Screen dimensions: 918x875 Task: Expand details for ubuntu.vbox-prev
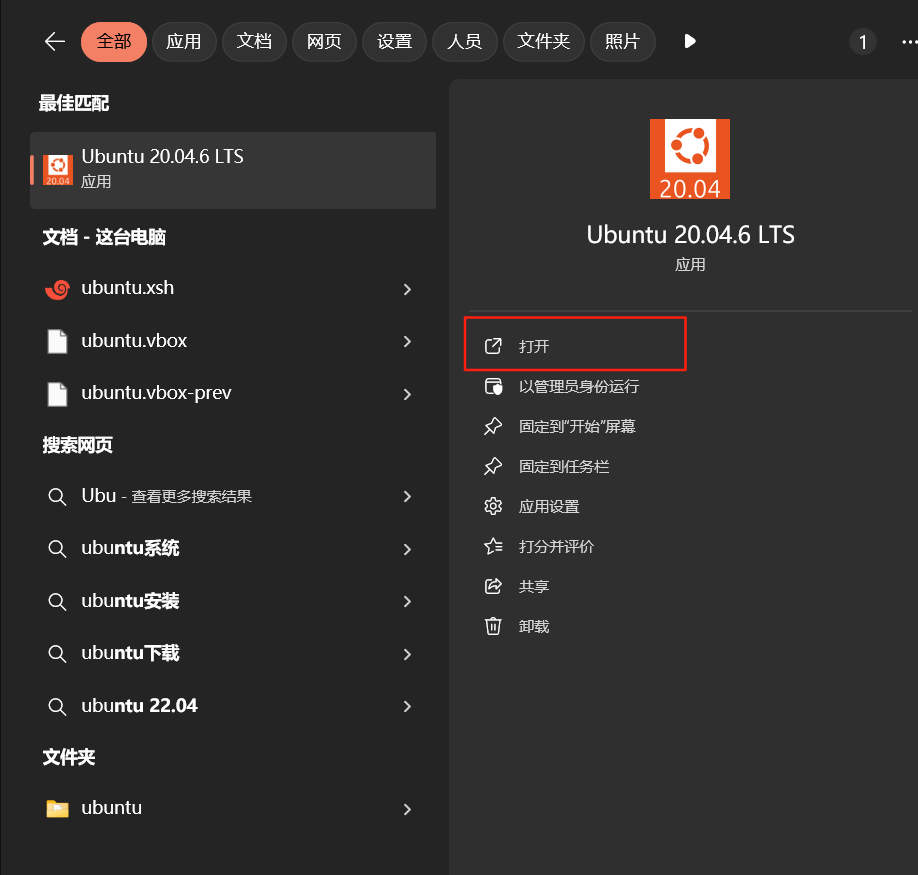tap(407, 394)
